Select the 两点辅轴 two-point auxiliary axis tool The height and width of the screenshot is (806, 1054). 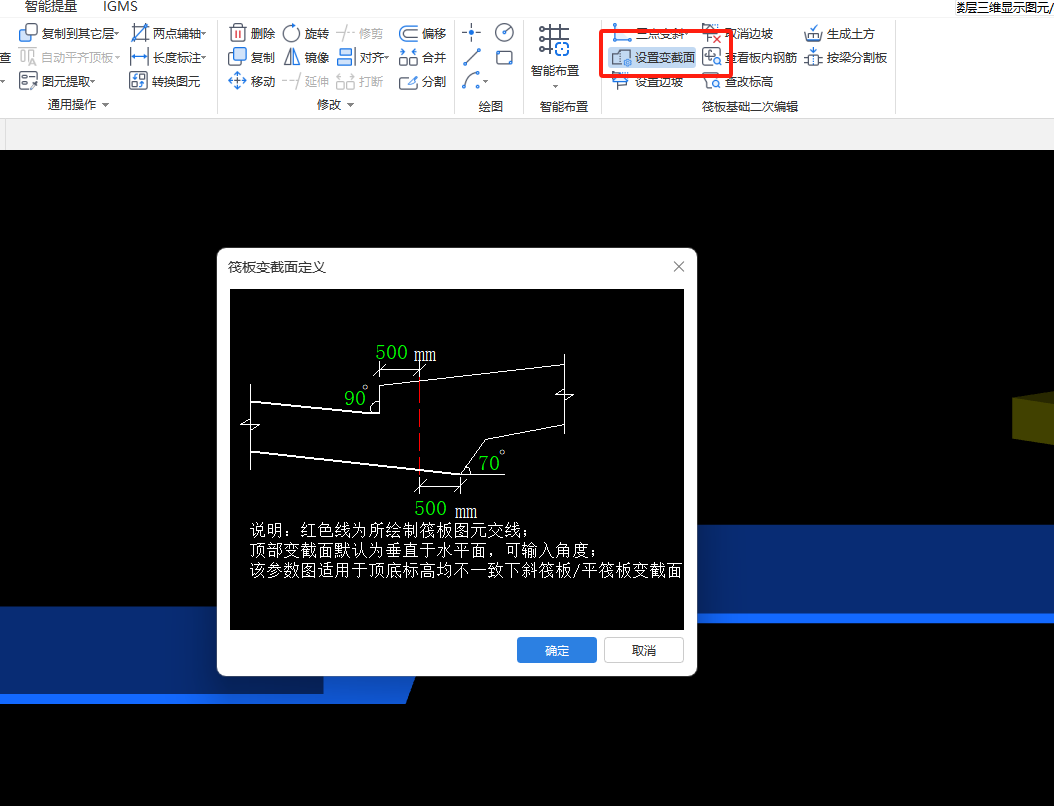coord(168,33)
